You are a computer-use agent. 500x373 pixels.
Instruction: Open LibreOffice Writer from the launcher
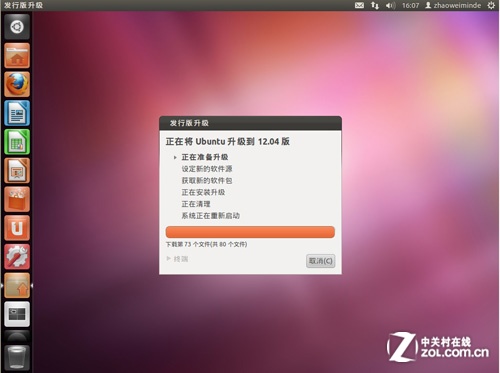[17, 113]
